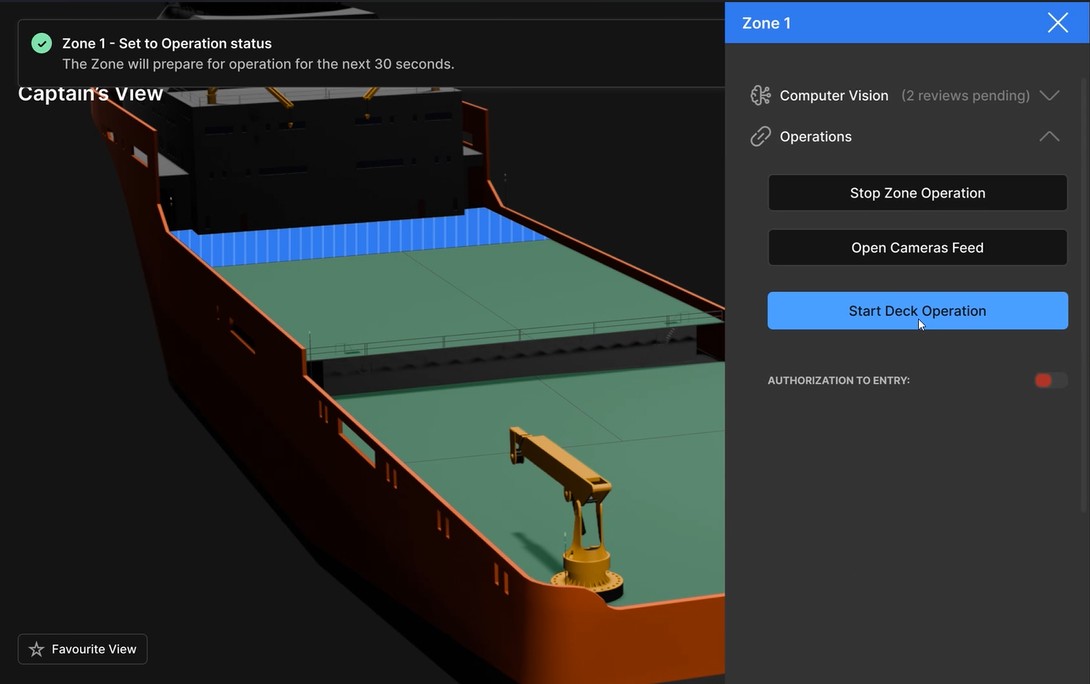Open the Cameras Feed
This screenshot has width=1090, height=684.
[917, 248]
